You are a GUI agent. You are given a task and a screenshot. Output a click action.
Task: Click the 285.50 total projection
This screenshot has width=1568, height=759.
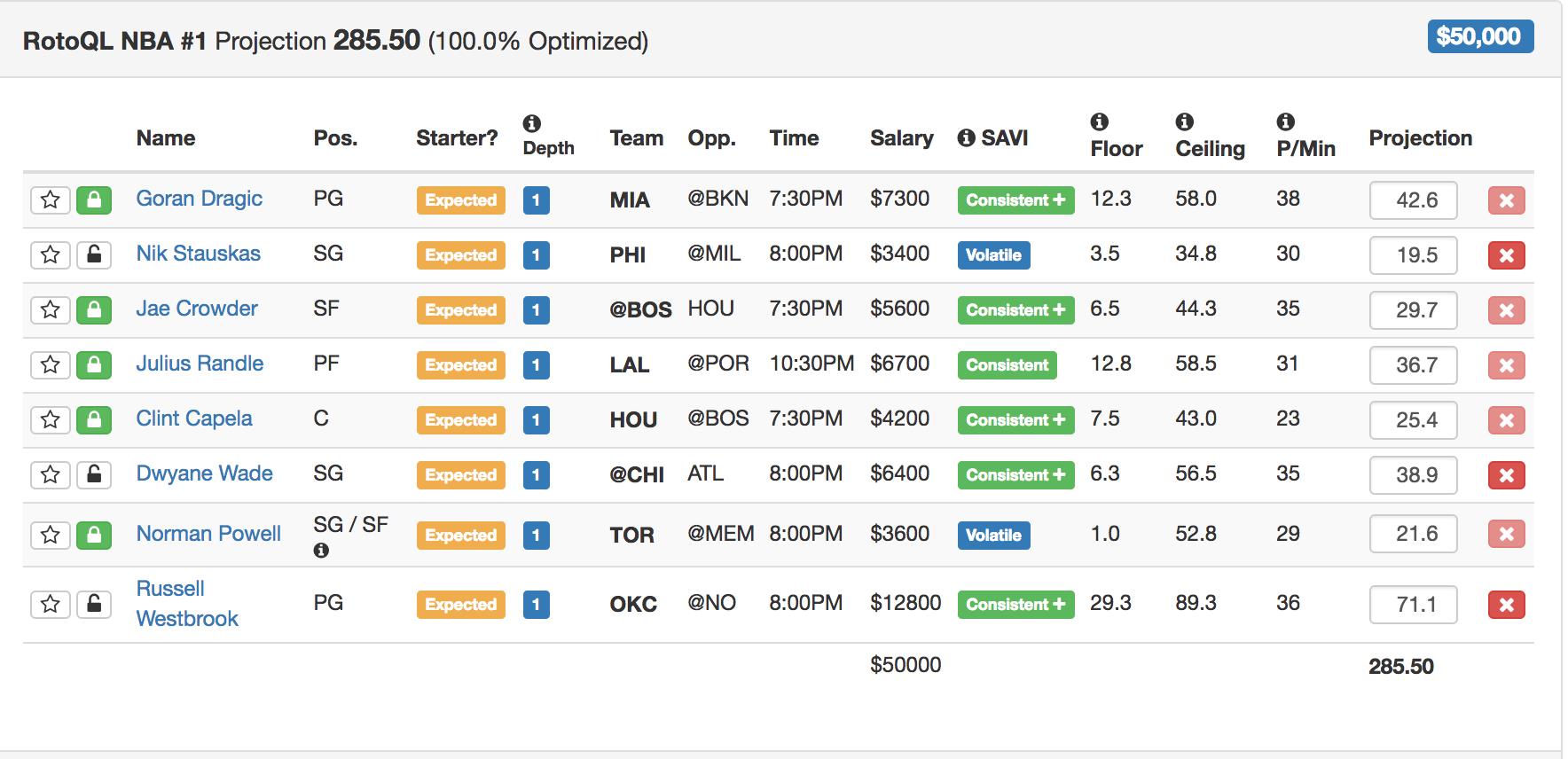point(1400,667)
